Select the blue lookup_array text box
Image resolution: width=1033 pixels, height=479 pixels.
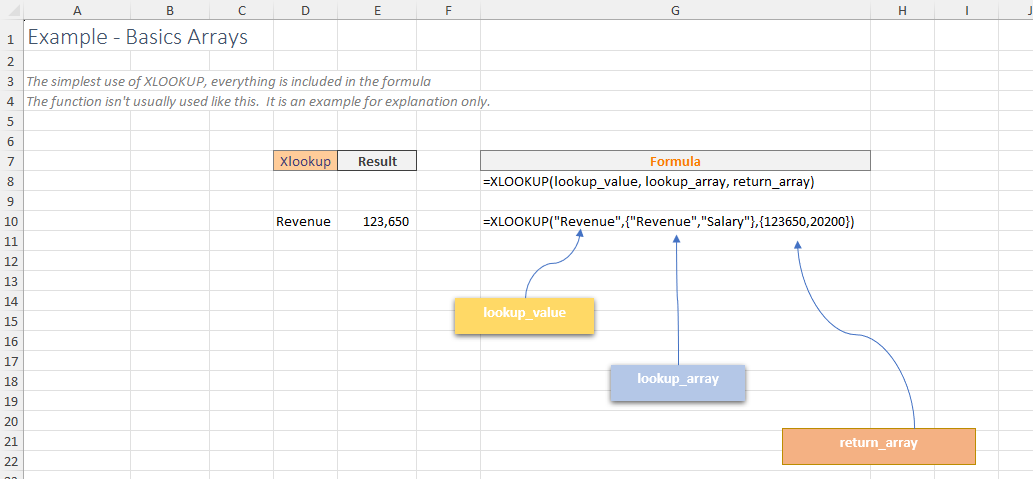pyautogui.click(x=678, y=383)
